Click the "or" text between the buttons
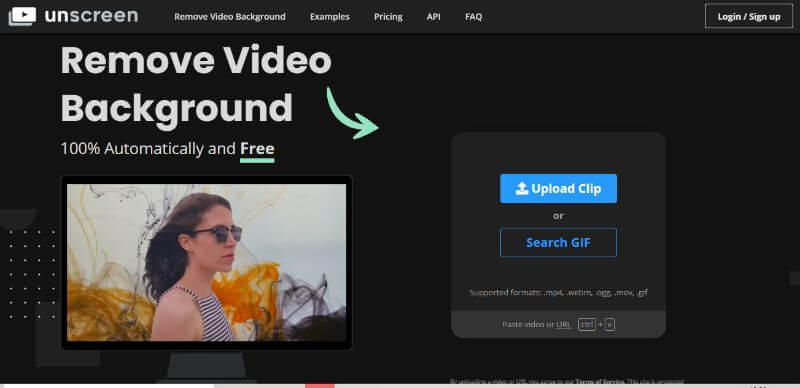This screenshot has height=388, width=800. pos(558,216)
